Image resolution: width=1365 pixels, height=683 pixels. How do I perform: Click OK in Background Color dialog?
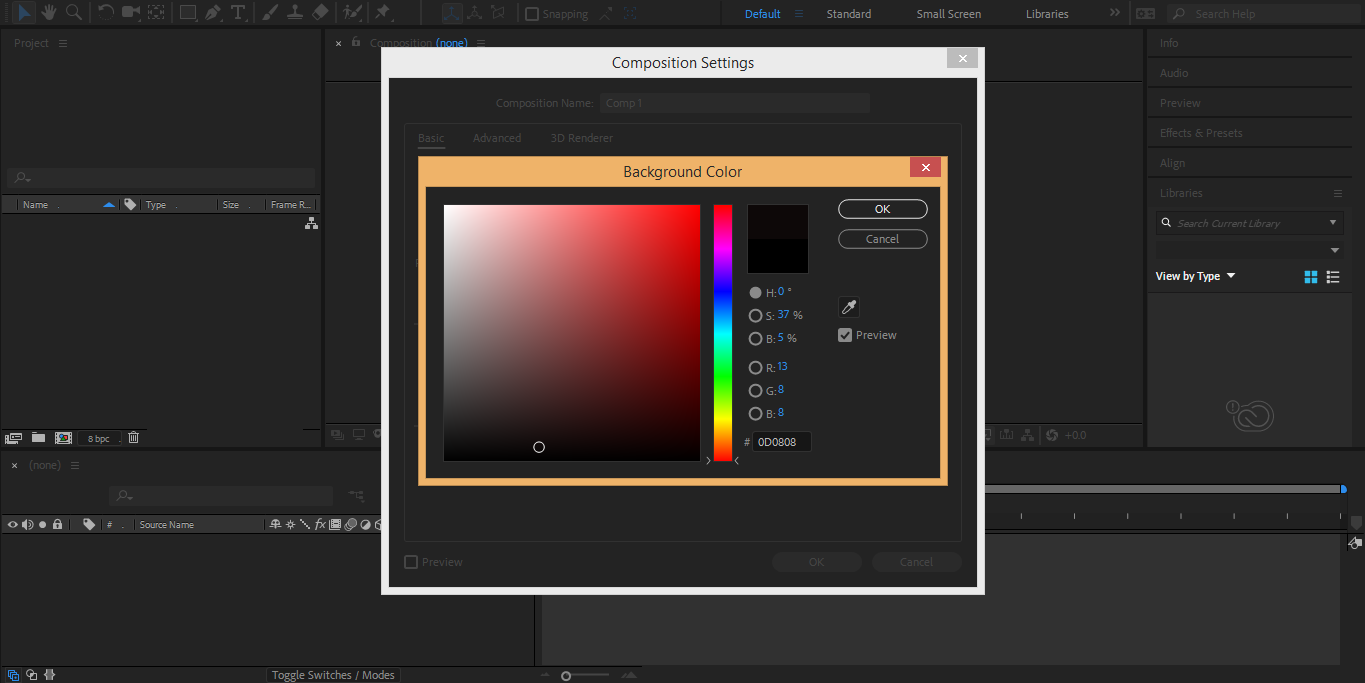tap(883, 209)
